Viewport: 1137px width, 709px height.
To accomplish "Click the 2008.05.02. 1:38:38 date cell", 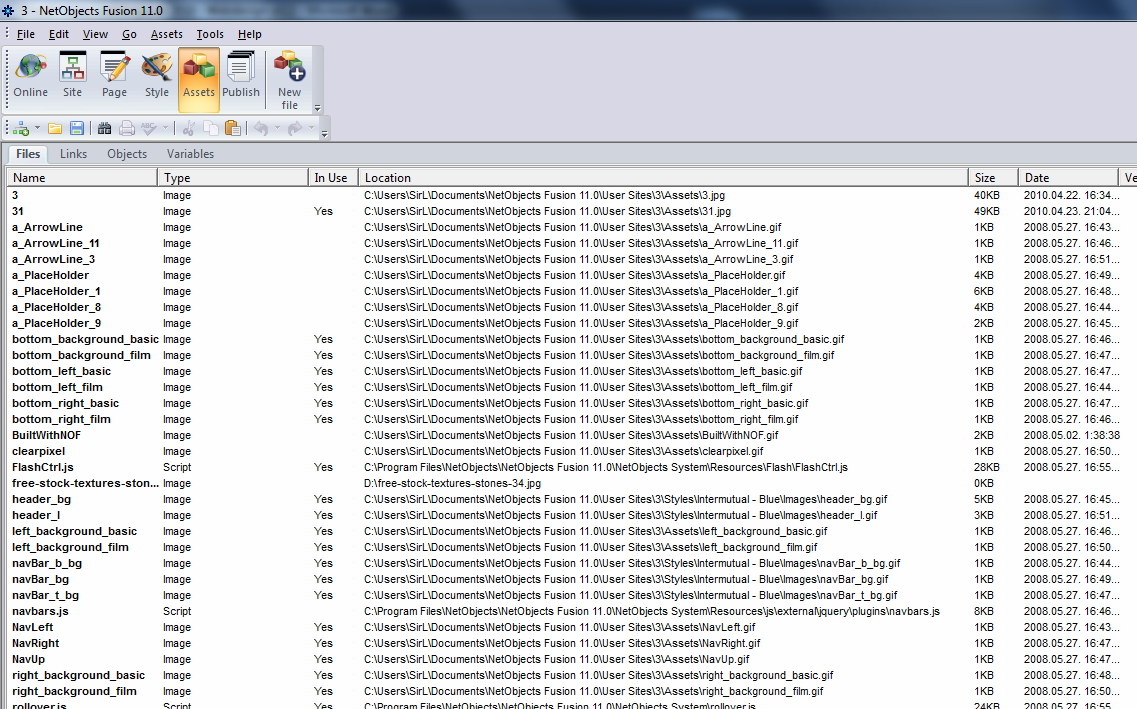I will coord(1071,435).
